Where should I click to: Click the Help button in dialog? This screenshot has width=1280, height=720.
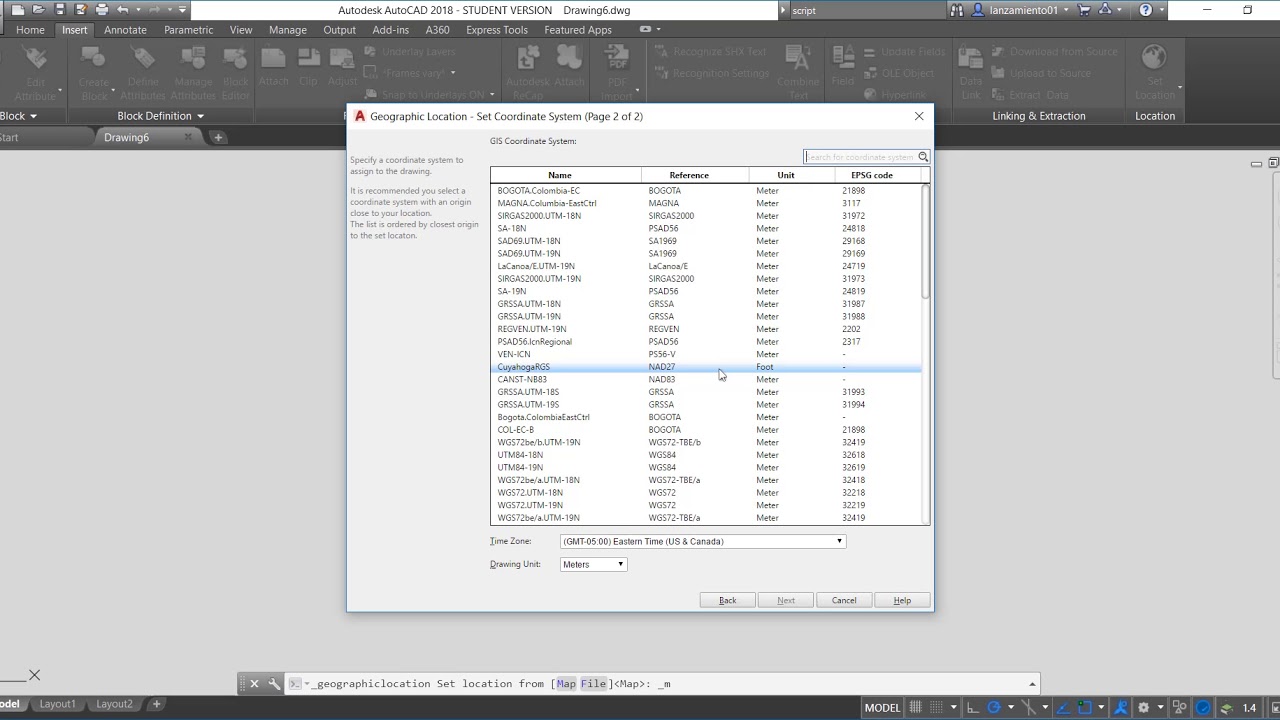(x=902, y=600)
